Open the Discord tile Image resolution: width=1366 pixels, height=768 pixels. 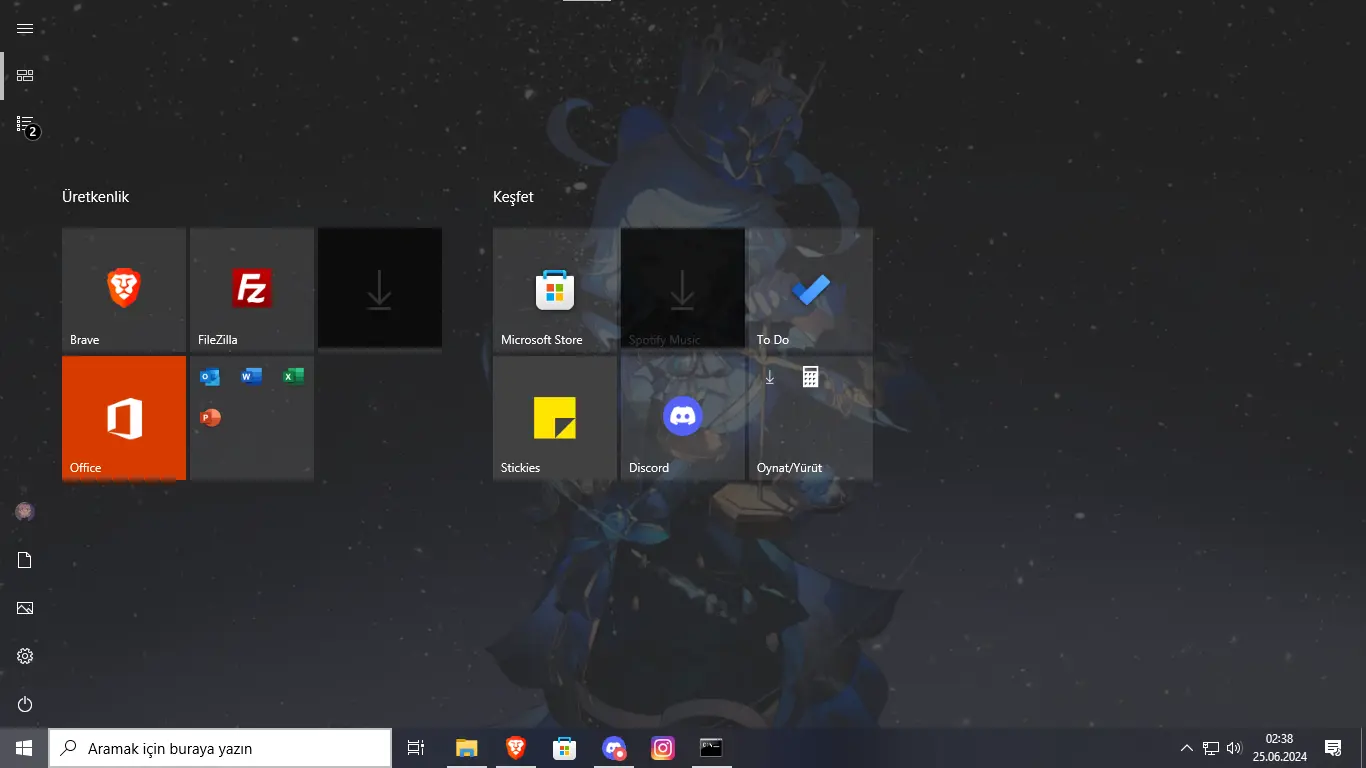pos(683,417)
